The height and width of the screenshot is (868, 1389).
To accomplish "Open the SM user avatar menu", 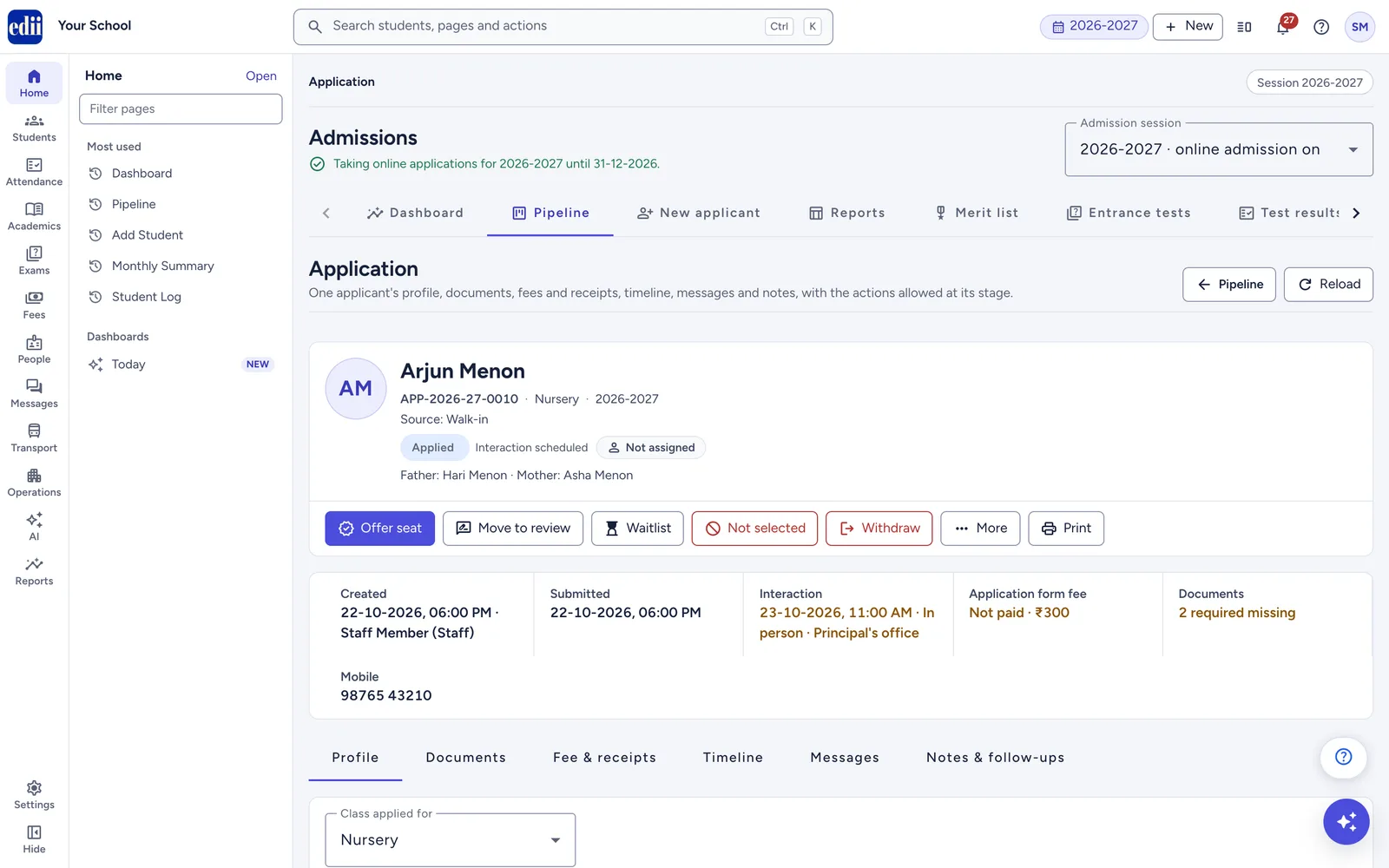I will click(x=1359, y=27).
